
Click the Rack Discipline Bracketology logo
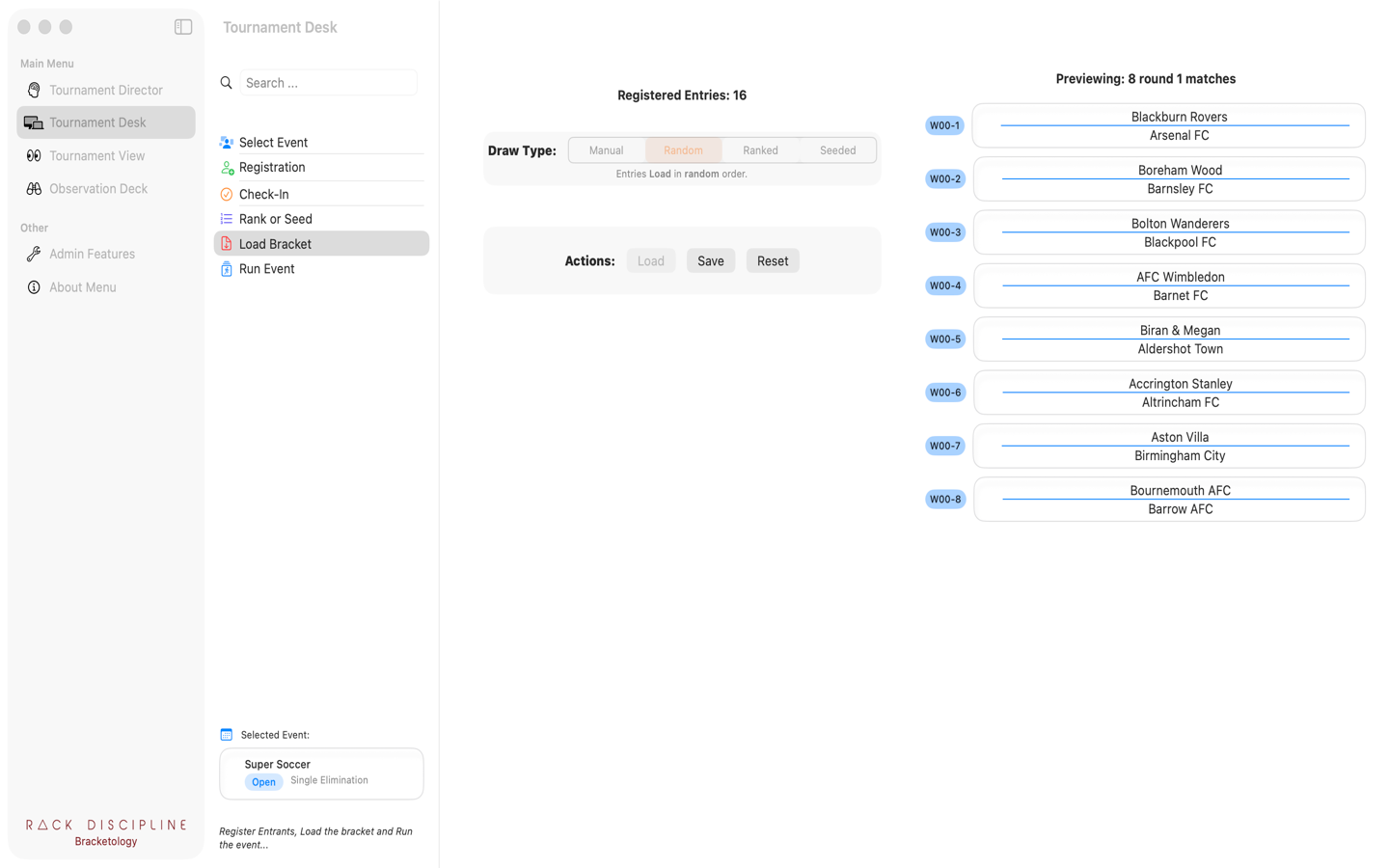[x=106, y=832]
